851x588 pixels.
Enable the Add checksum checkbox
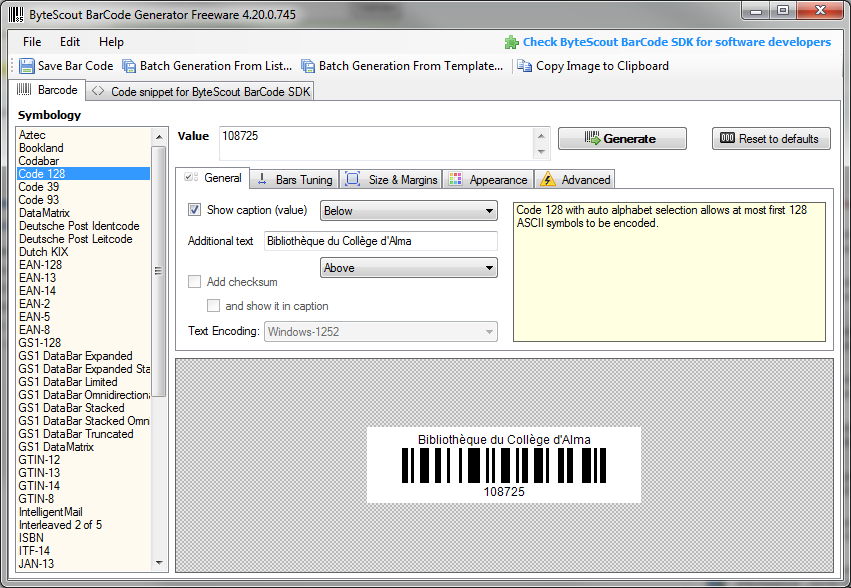coord(194,282)
